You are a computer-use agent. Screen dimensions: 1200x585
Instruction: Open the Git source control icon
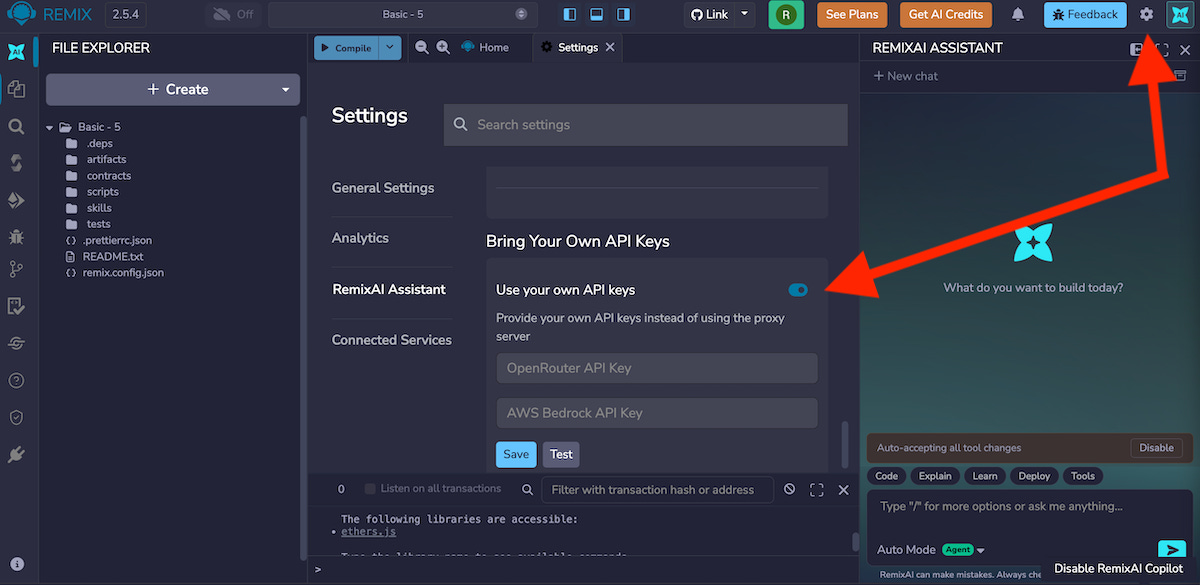coord(16,269)
